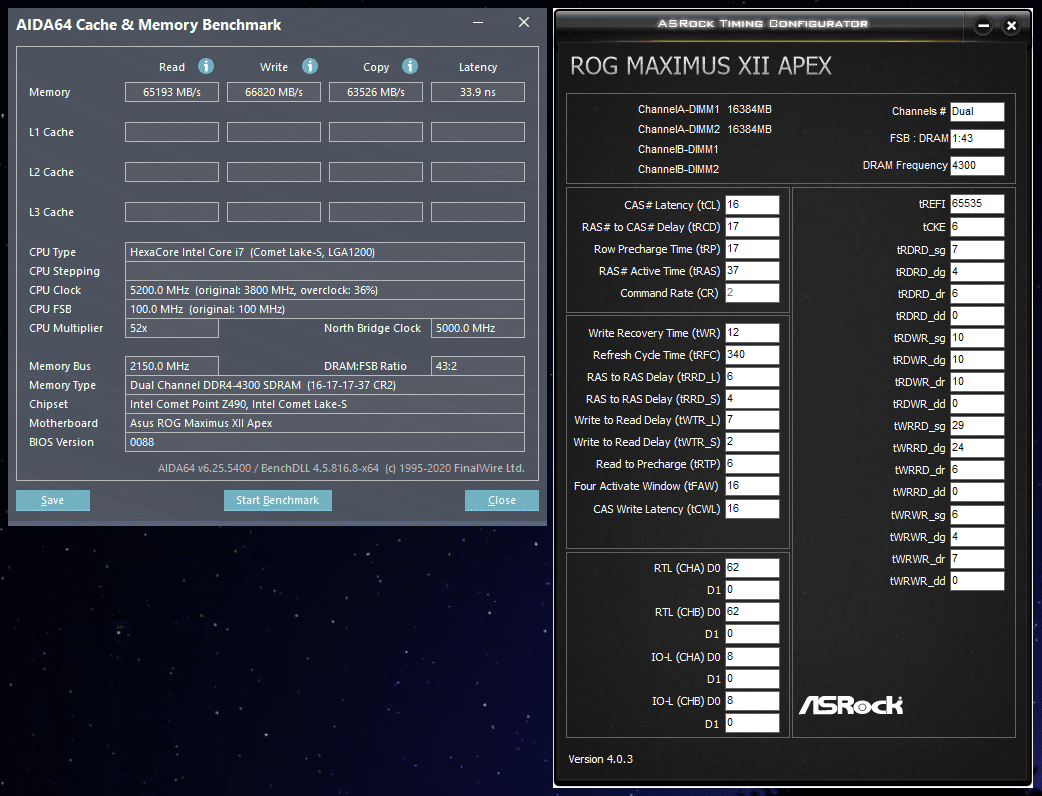Minimize the ASRock Timing Configurator window
Screen dimensions: 1042x796
pyautogui.click(x=984, y=26)
